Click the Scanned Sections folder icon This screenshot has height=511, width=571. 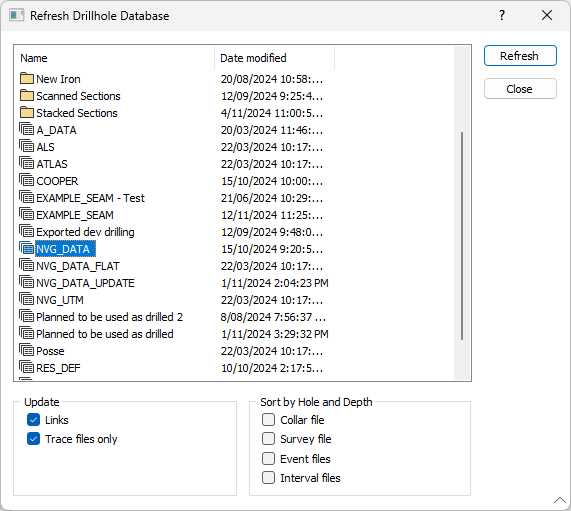pos(27,95)
